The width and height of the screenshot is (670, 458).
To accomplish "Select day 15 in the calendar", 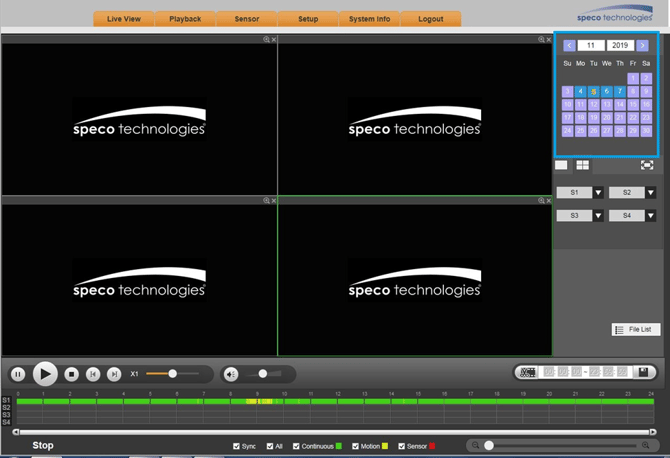I will click(633, 105).
